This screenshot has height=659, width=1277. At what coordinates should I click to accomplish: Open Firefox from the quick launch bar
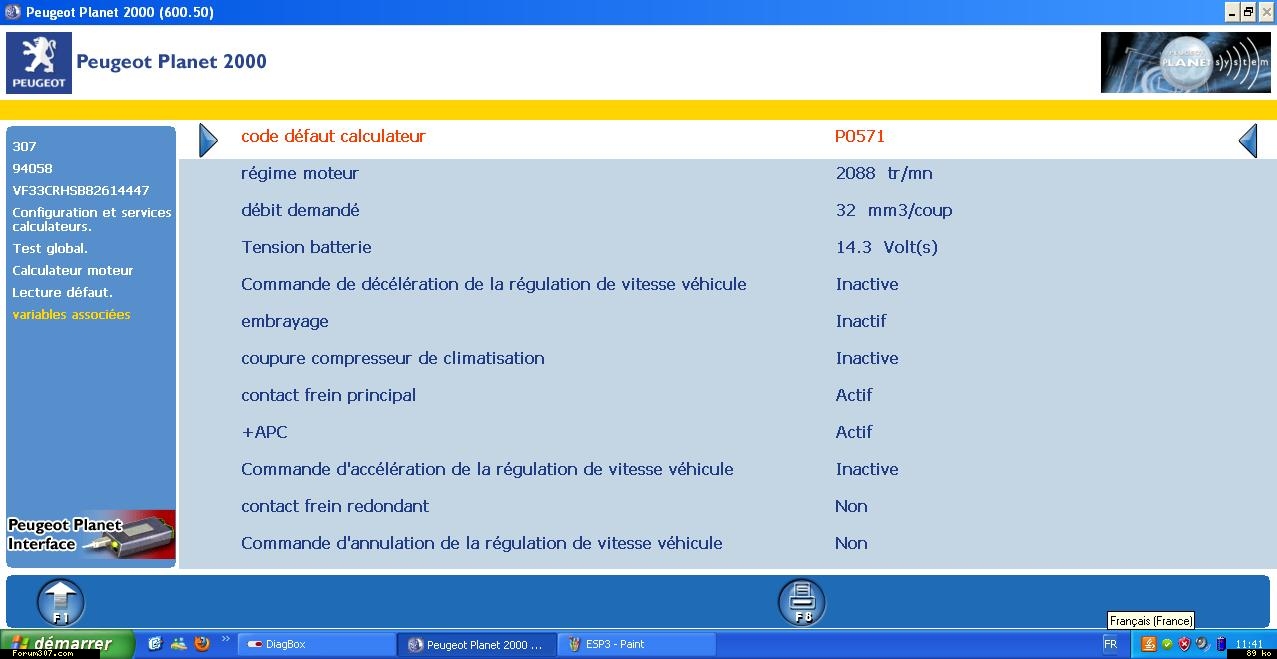click(202, 644)
